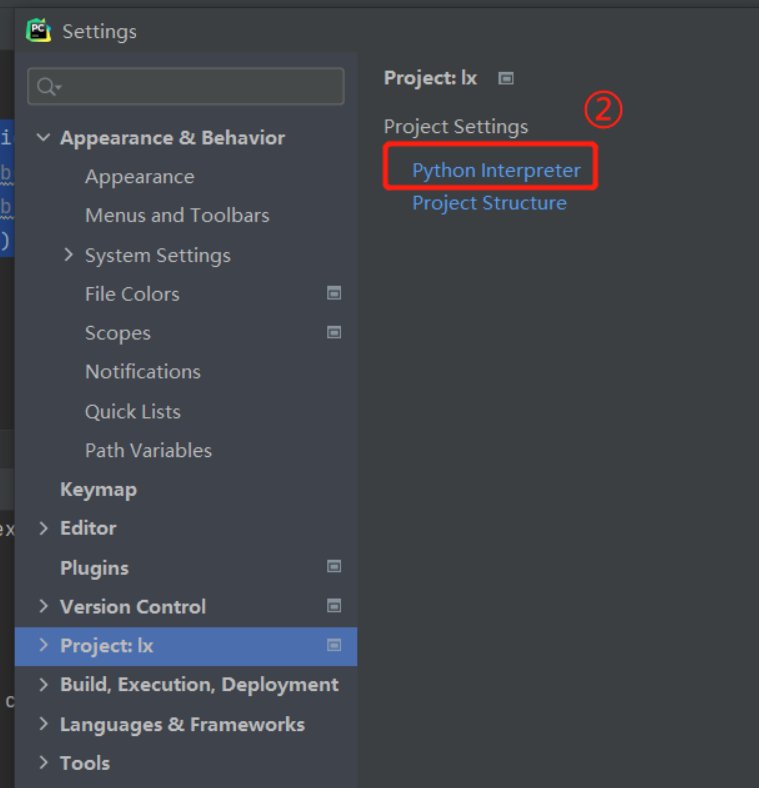Click the PyCharm logo icon in title bar

pyautogui.click(x=38, y=31)
